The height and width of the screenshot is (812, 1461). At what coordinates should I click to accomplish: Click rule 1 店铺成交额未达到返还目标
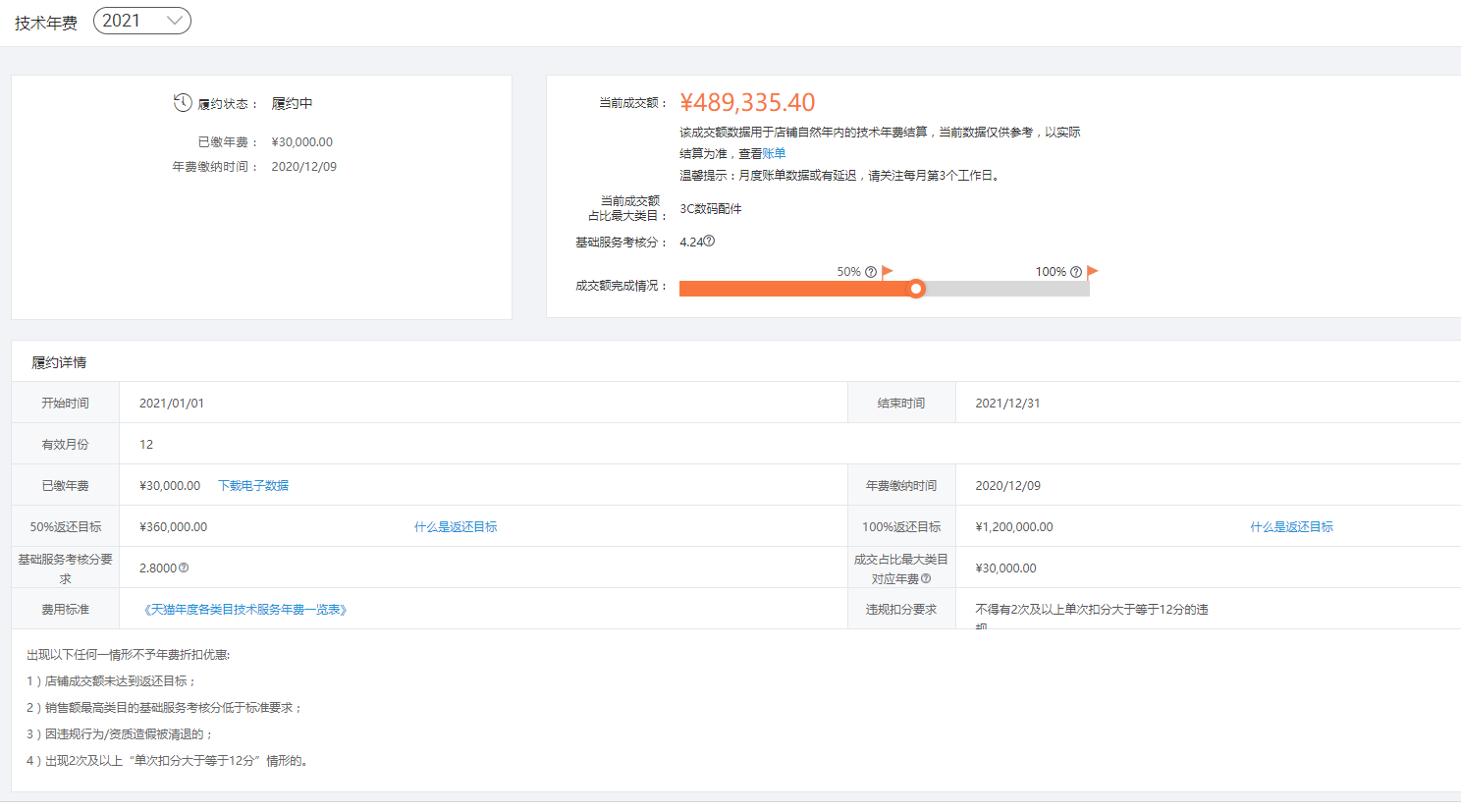(x=112, y=680)
